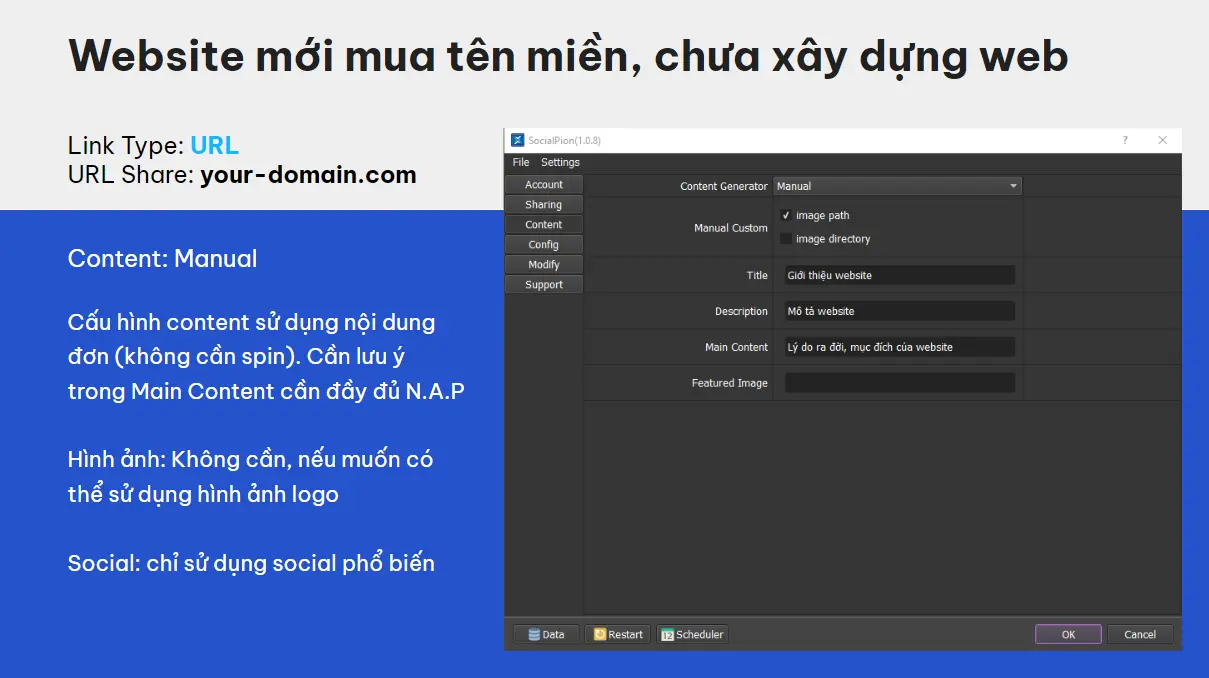Select the Content tab
Viewport: 1209px width, 678px height.
coord(544,224)
